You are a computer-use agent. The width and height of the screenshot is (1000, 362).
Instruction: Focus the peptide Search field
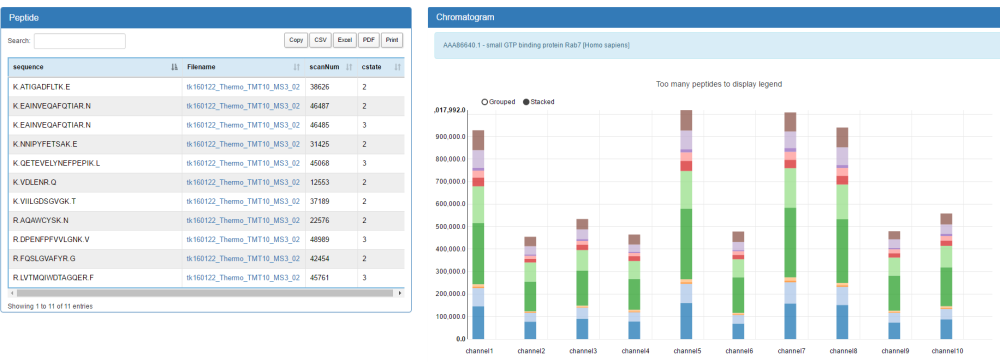click(x=80, y=41)
